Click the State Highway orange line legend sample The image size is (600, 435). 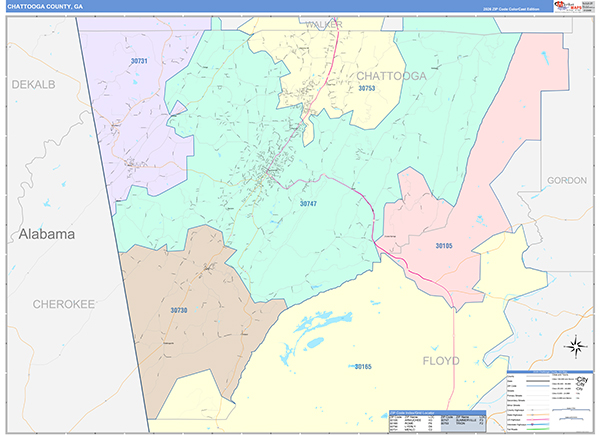538,415
